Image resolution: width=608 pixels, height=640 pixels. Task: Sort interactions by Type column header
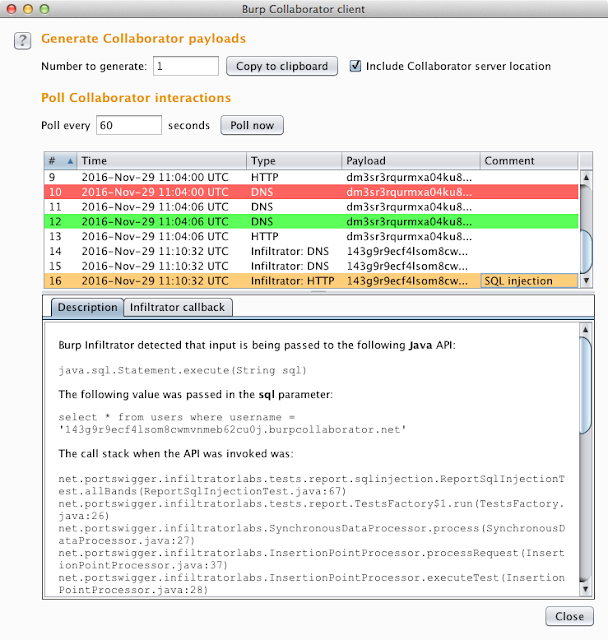[x=294, y=161]
